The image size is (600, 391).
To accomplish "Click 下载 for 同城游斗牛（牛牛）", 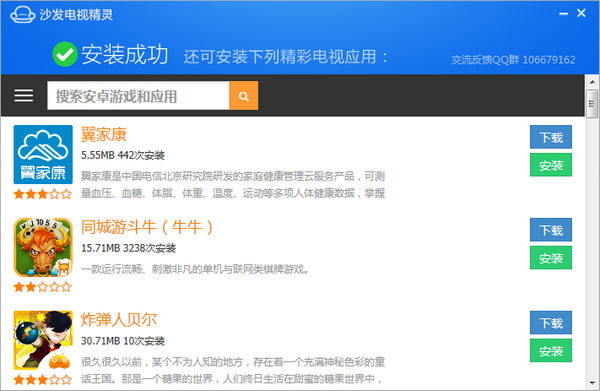I will (x=551, y=230).
